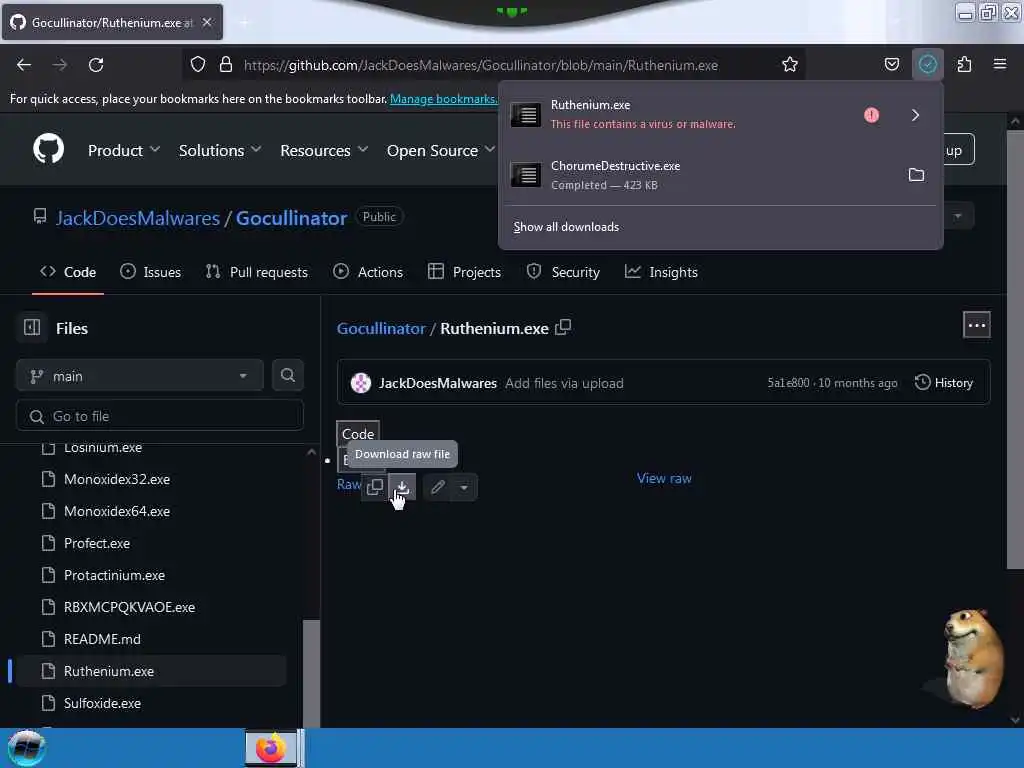
Task: Open the three-dots more file actions button
Action: [x=976, y=325]
